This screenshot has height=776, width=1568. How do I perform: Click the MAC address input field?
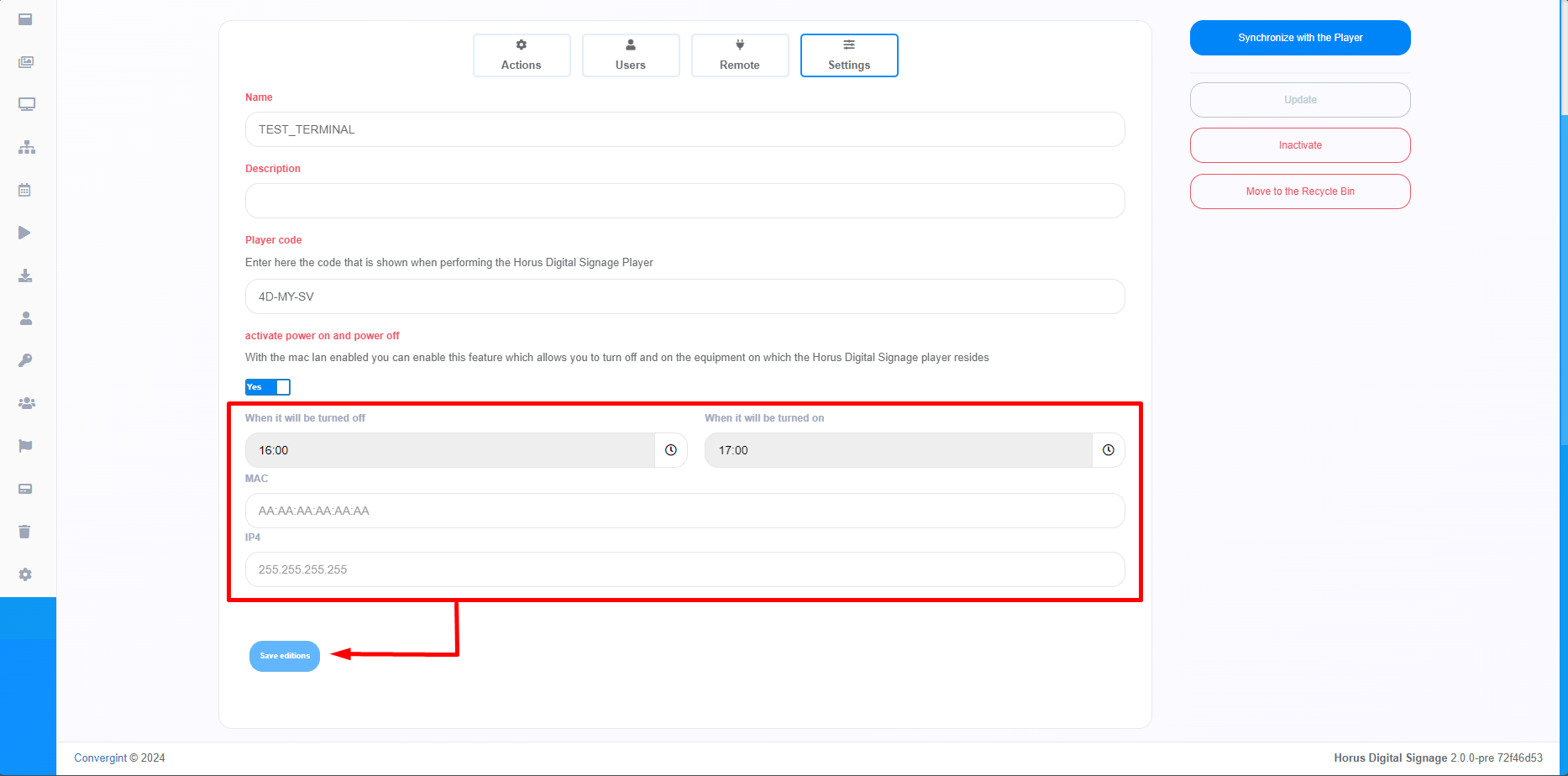(684, 511)
